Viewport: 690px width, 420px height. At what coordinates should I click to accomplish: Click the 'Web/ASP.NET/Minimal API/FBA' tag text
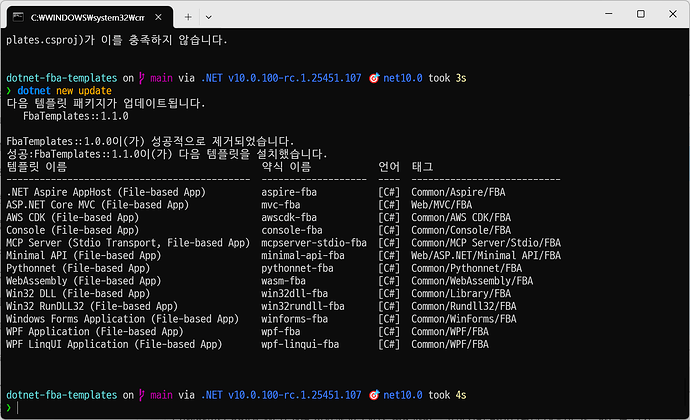pyautogui.click(x=485, y=255)
